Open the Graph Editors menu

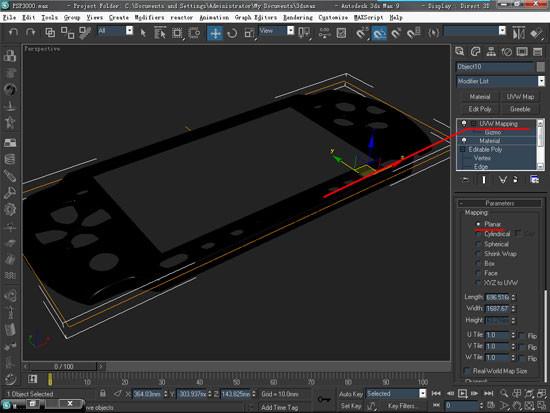256,18
